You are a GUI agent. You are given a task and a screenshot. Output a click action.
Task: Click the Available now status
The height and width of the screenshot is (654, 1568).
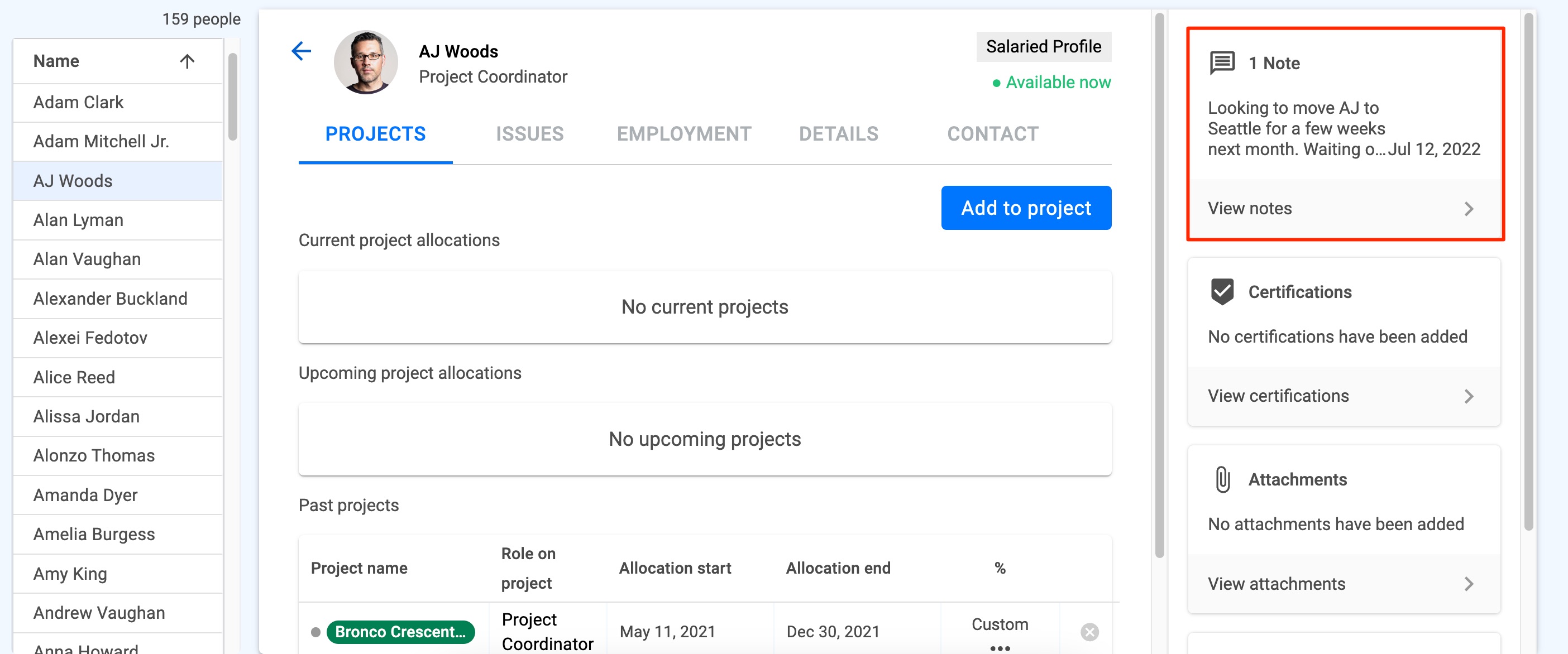[1051, 81]
